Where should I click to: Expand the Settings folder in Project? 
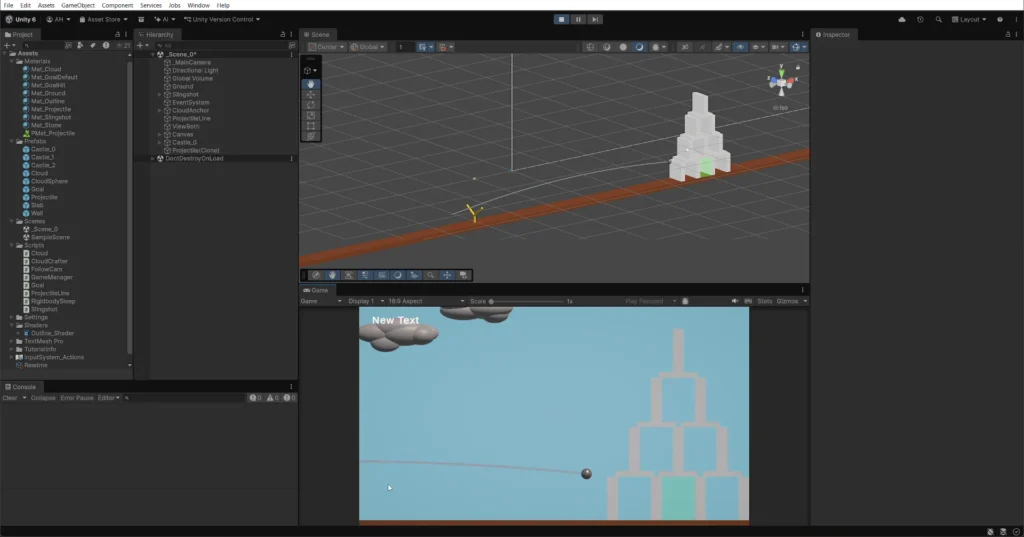tap(12, 317)
